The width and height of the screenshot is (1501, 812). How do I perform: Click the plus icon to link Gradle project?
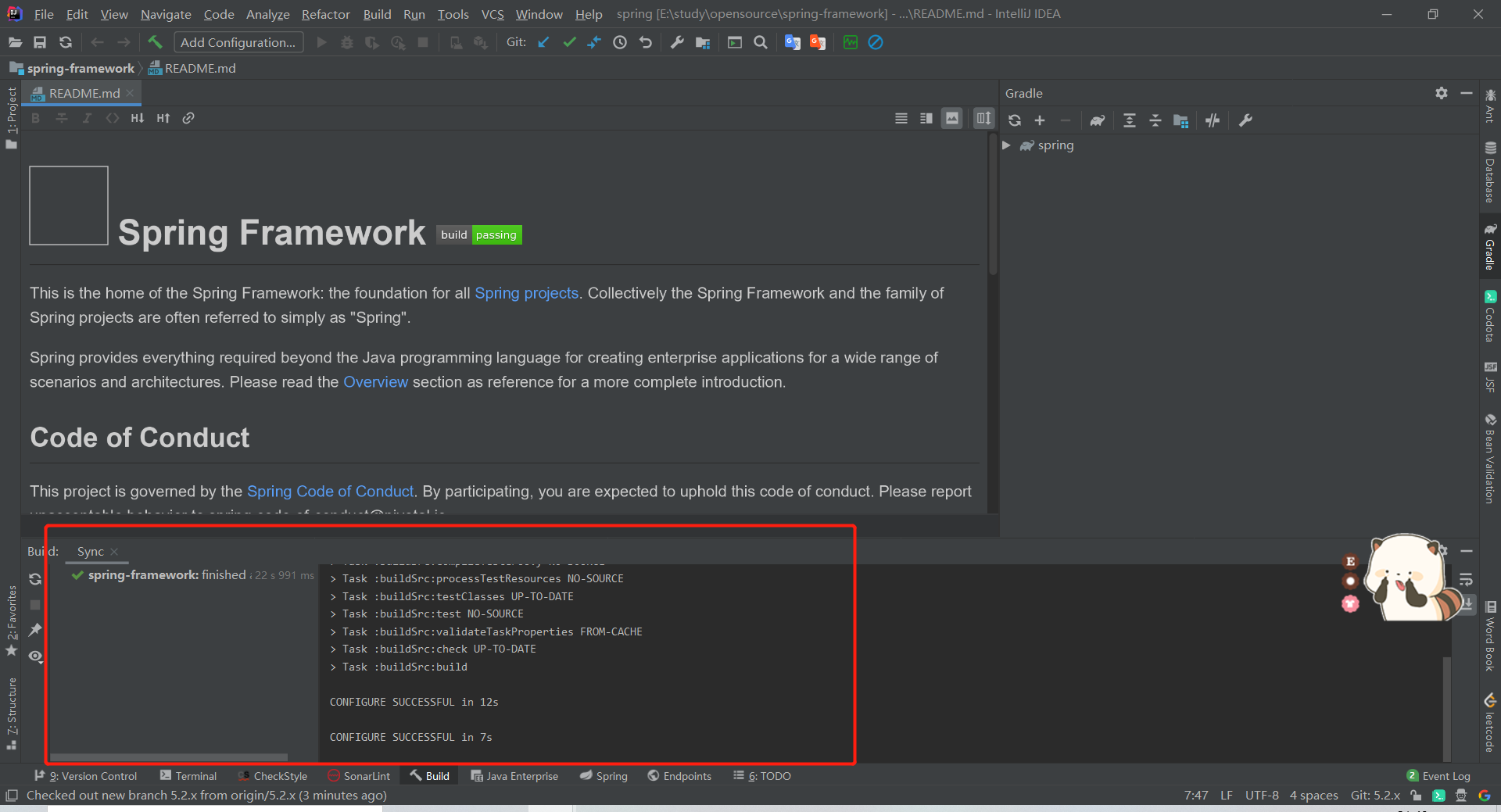[x=1040, y=120]
